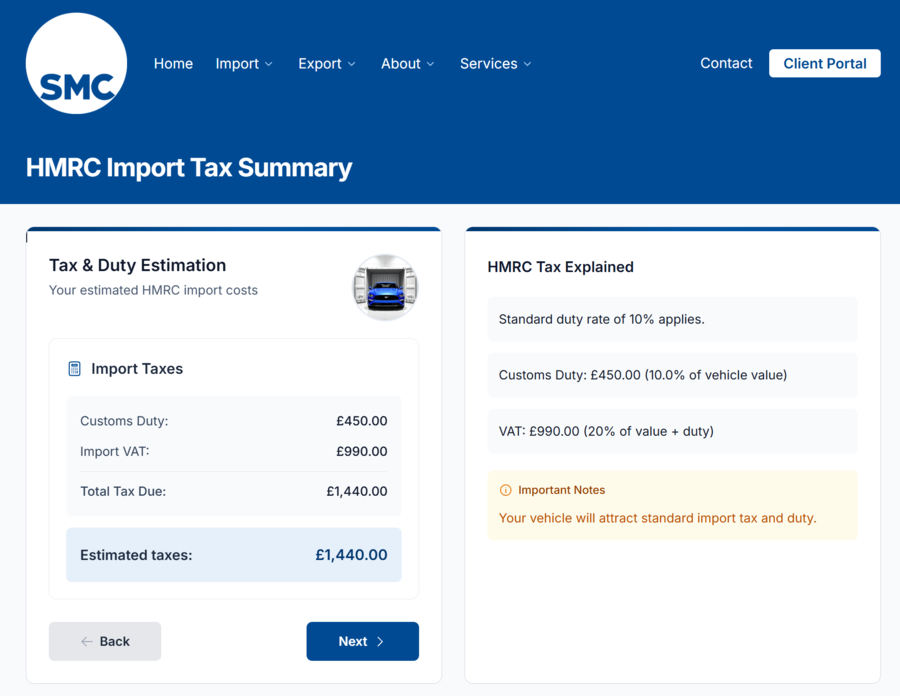
Task: Click the VAT £990.00 explanation row
Action: pos(672,431)
